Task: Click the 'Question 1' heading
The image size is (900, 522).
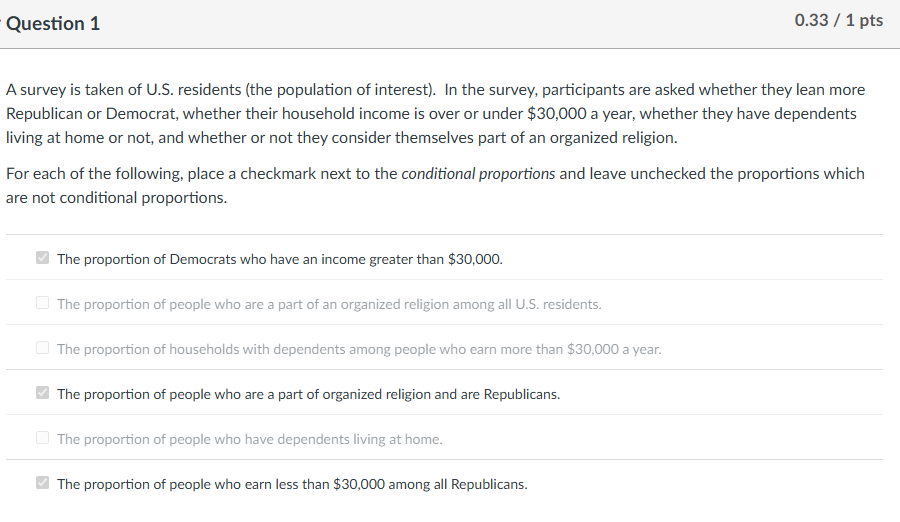Action: point(53,23)
